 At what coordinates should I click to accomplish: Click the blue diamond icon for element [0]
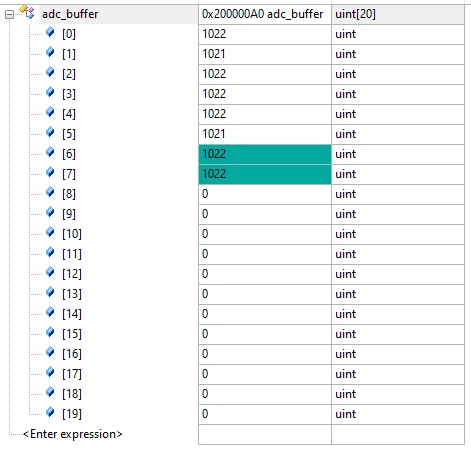click(x=50, y=32)
